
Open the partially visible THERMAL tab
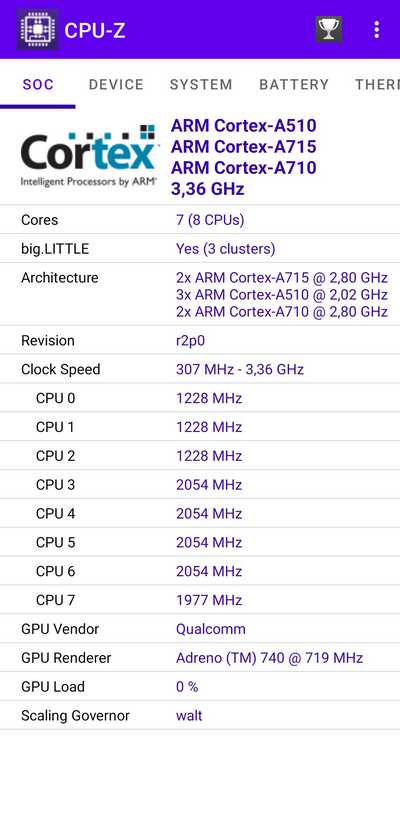click(377, 85)
